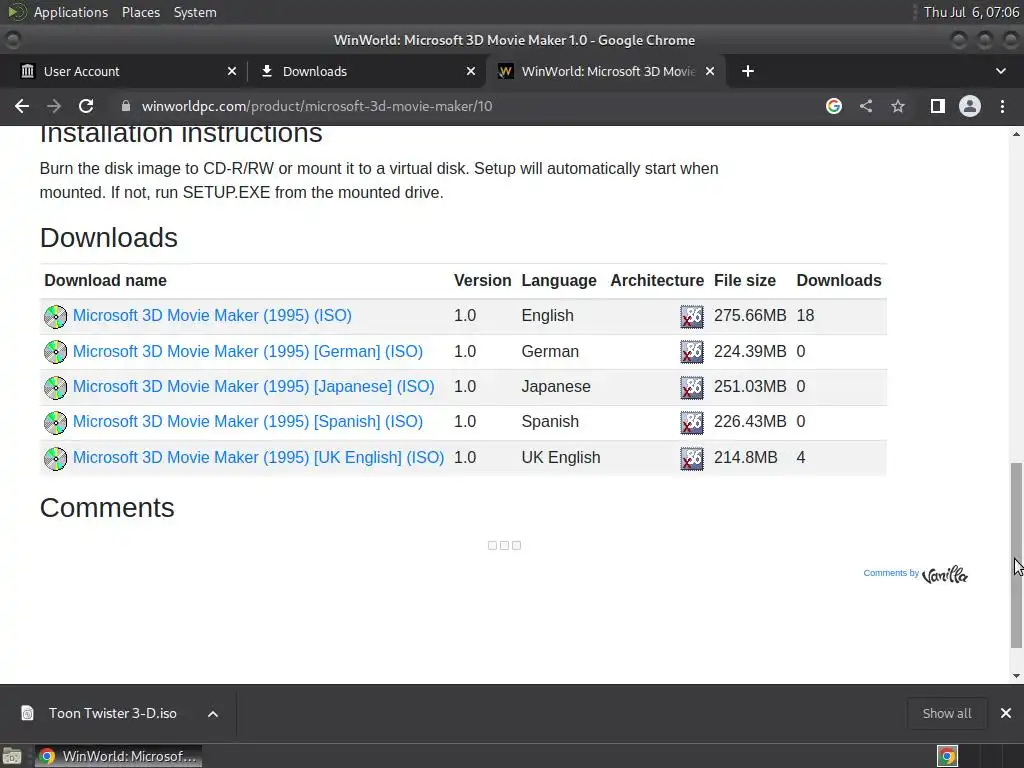Download the [Japanese] ISO link

point(253,387)
